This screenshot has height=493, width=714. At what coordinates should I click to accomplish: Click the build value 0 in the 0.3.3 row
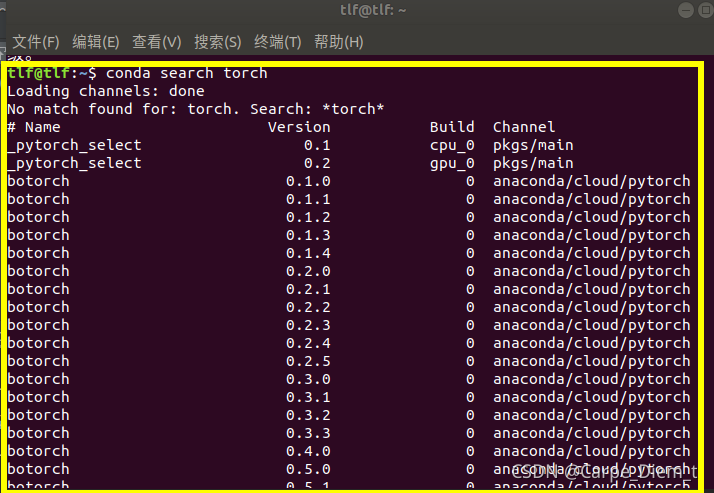coord(470,433)
